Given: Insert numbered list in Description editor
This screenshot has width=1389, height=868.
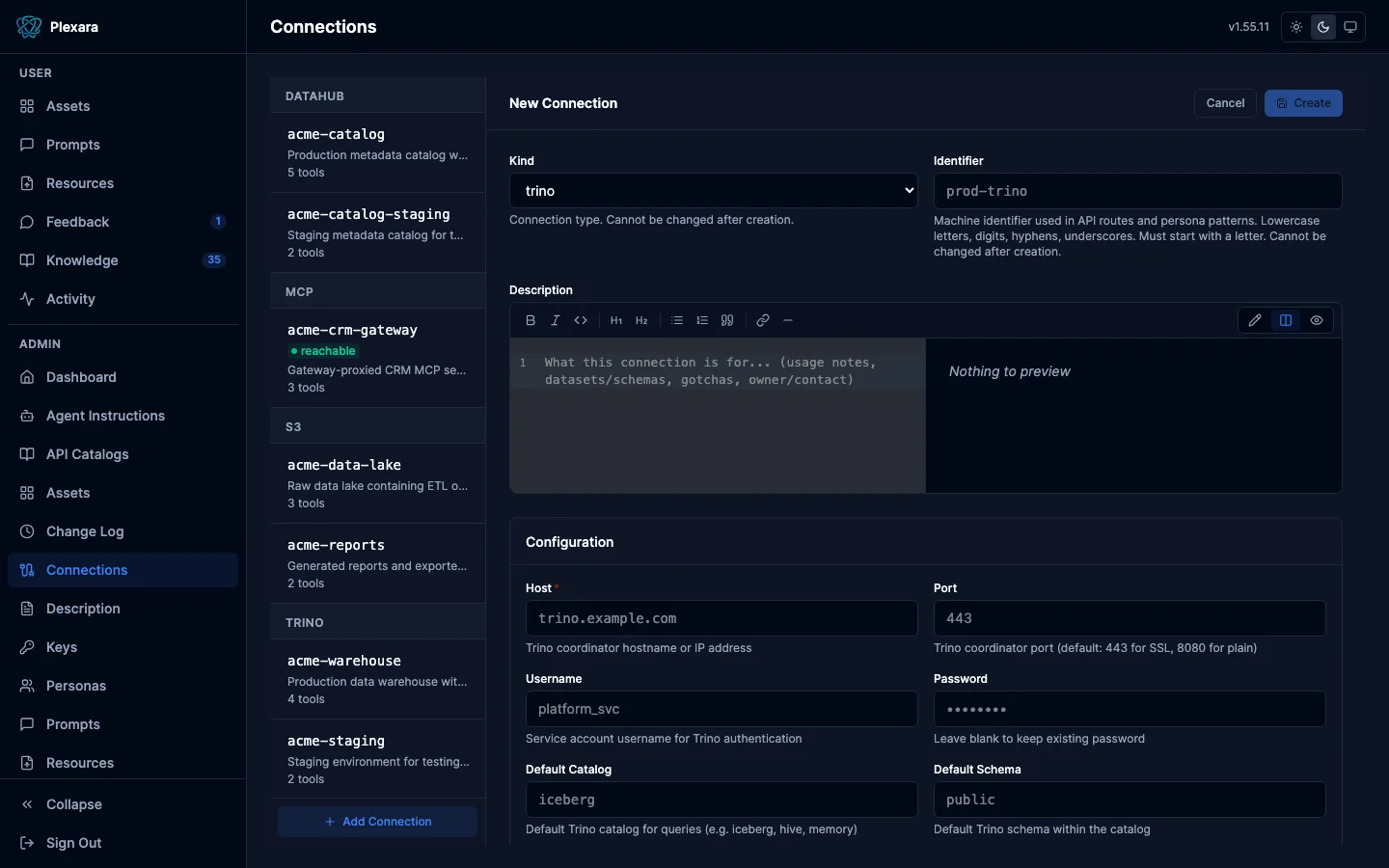Looking at the screenshot, I should pos(702,320).
